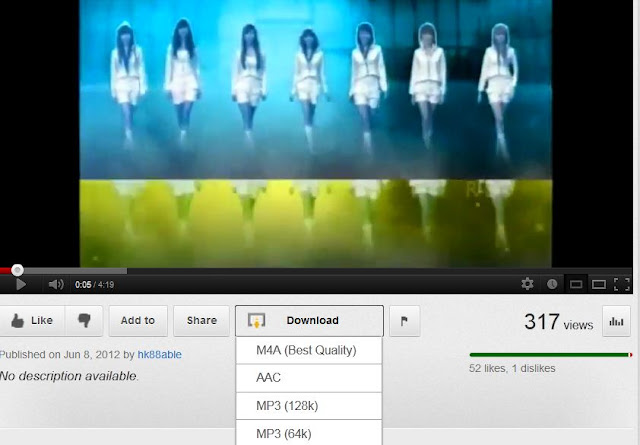Viewport: 640px width, 445px height.
Task: Choose MP3 (128k) download option
Action: 309,406
